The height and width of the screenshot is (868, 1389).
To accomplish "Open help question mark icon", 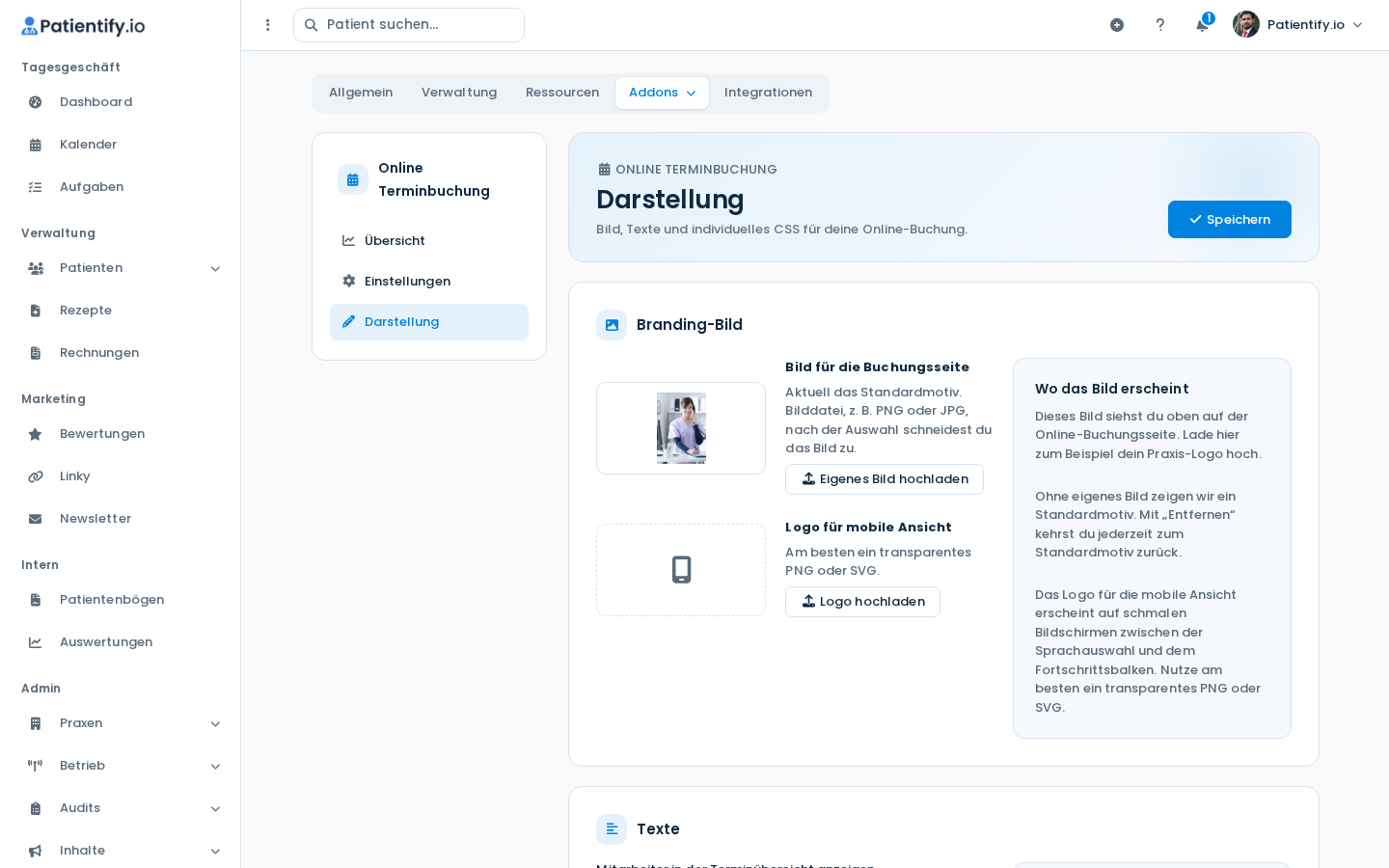I will pyautogui.click(x=1160, y=25).
